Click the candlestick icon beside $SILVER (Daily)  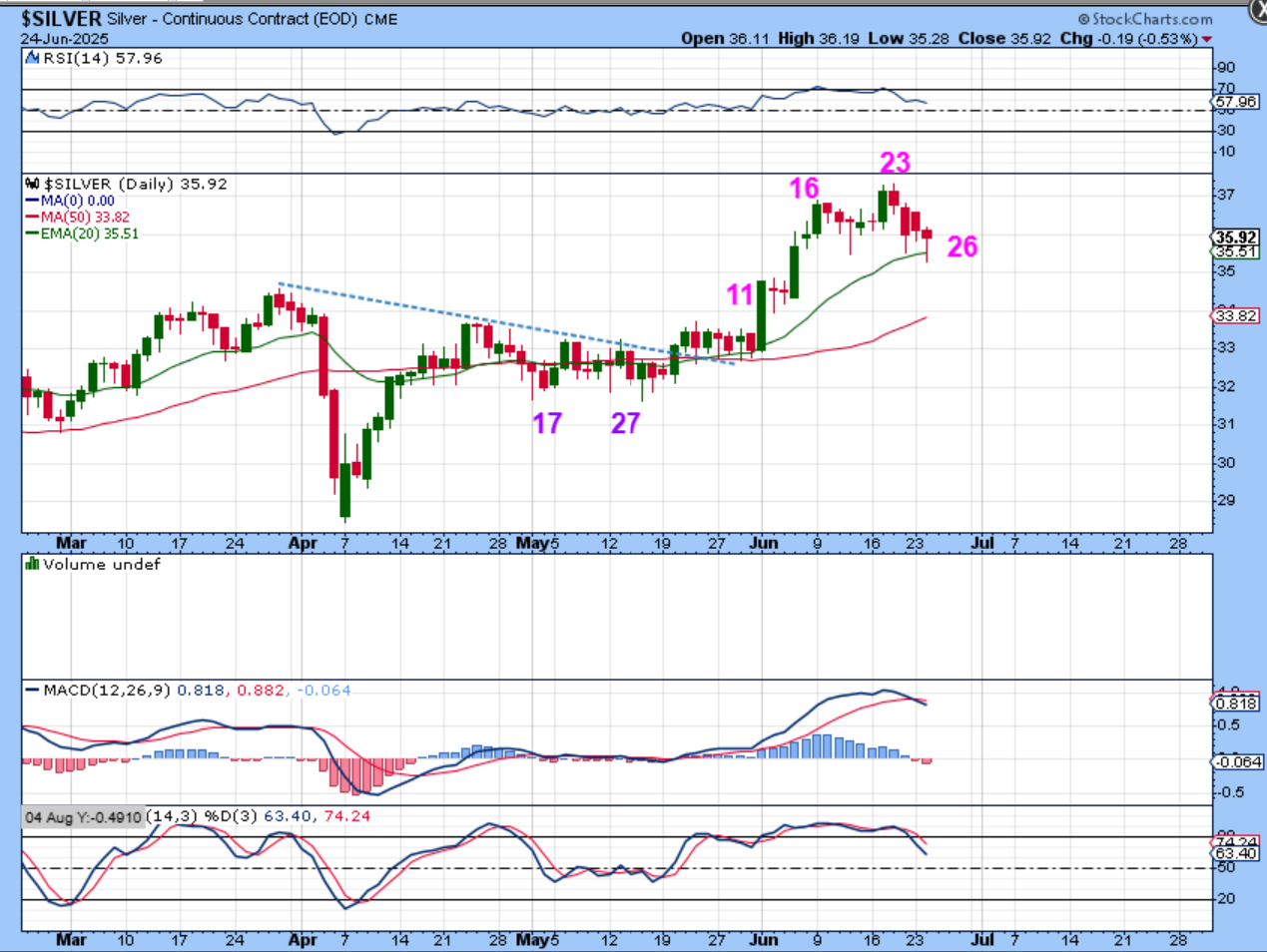(32, 185)
